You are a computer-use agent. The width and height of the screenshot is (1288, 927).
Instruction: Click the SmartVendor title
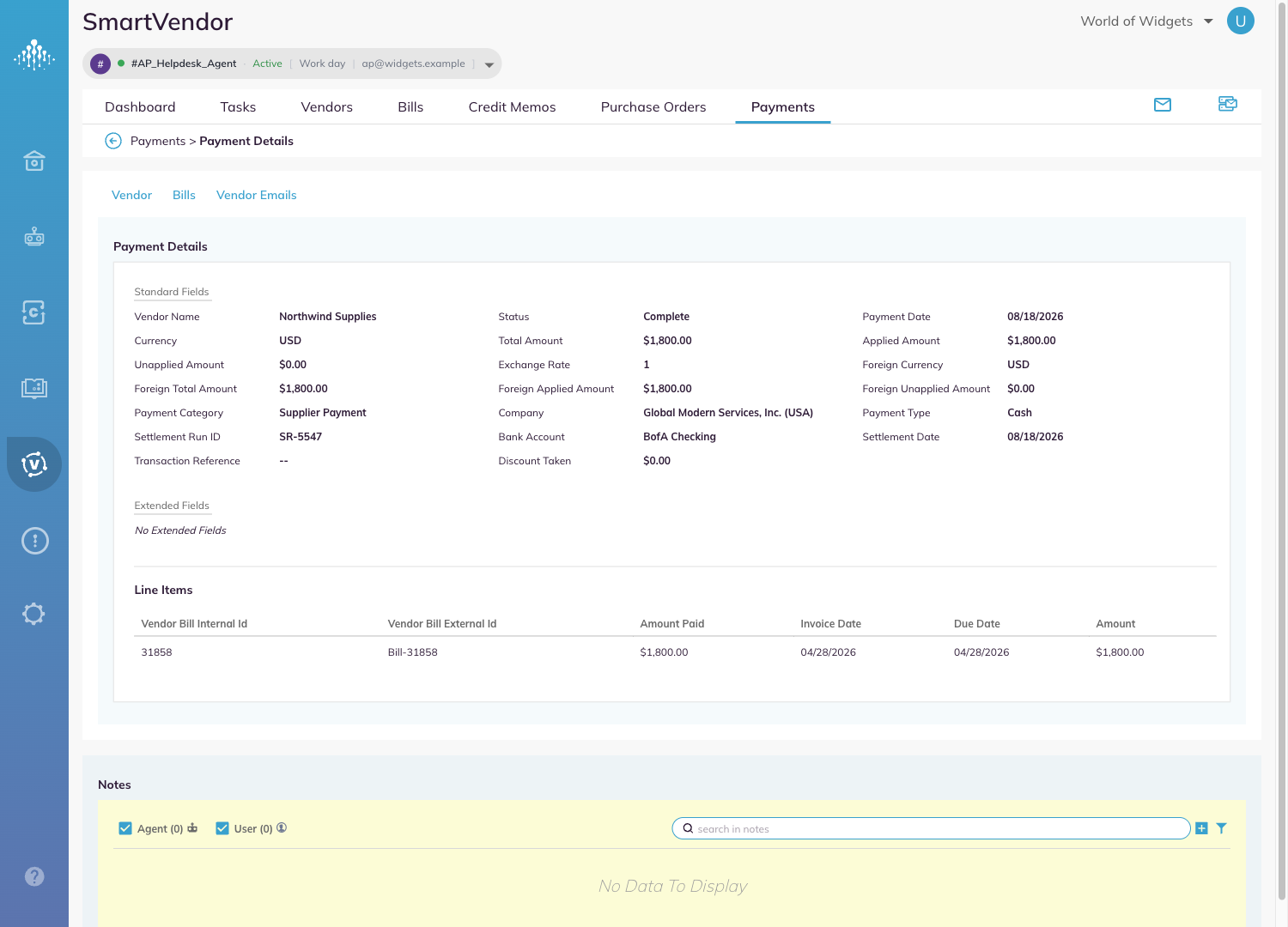[158, 22]
